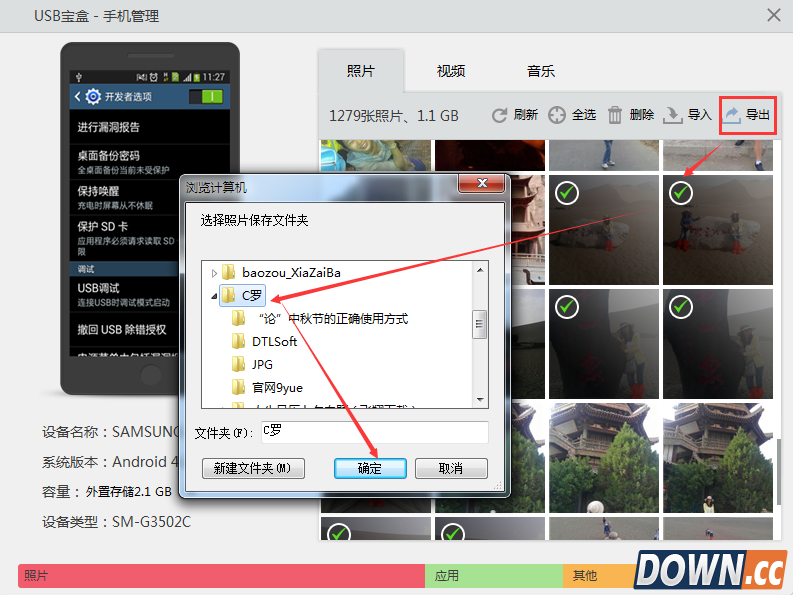This screenshot has width=793, height=595.
Task: Untick the bottom-left photo's checkmark
Action: (x=339, y=533)
